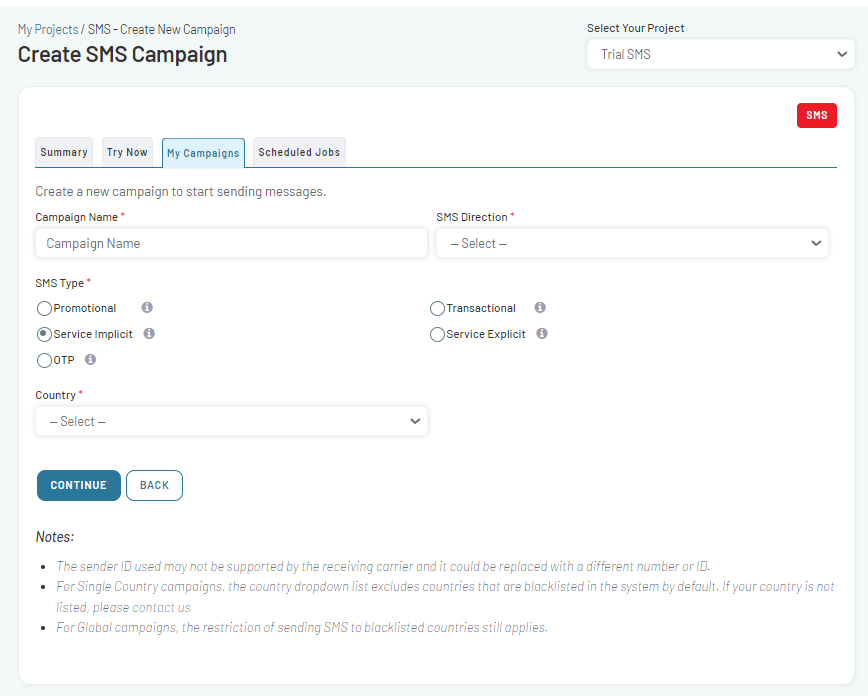Open info icon beside Service Implicit
This screenshot has width=868, height=696.
(x=149, y=333)
